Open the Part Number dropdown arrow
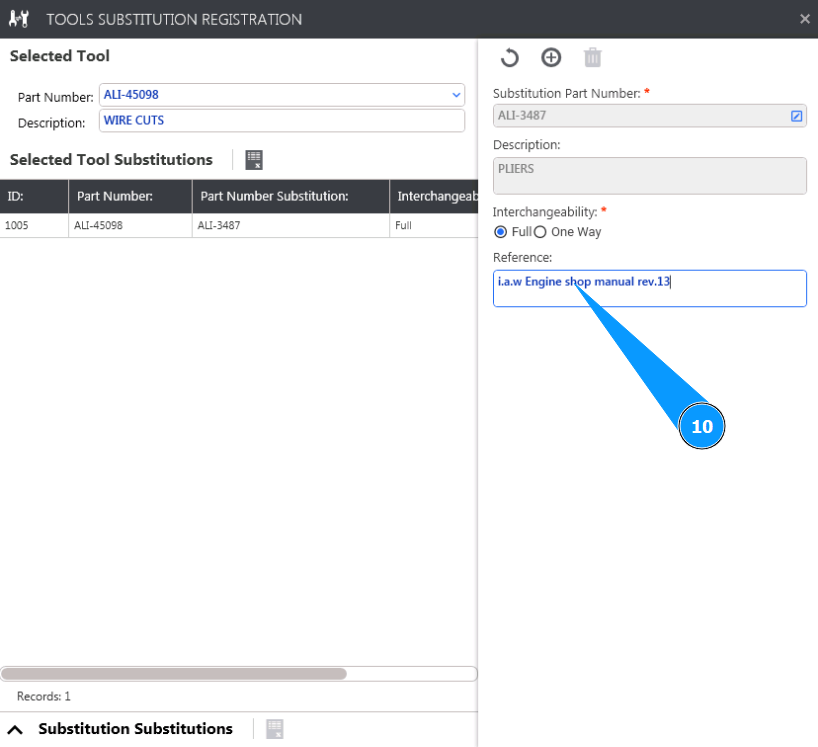 coord(456,95)
